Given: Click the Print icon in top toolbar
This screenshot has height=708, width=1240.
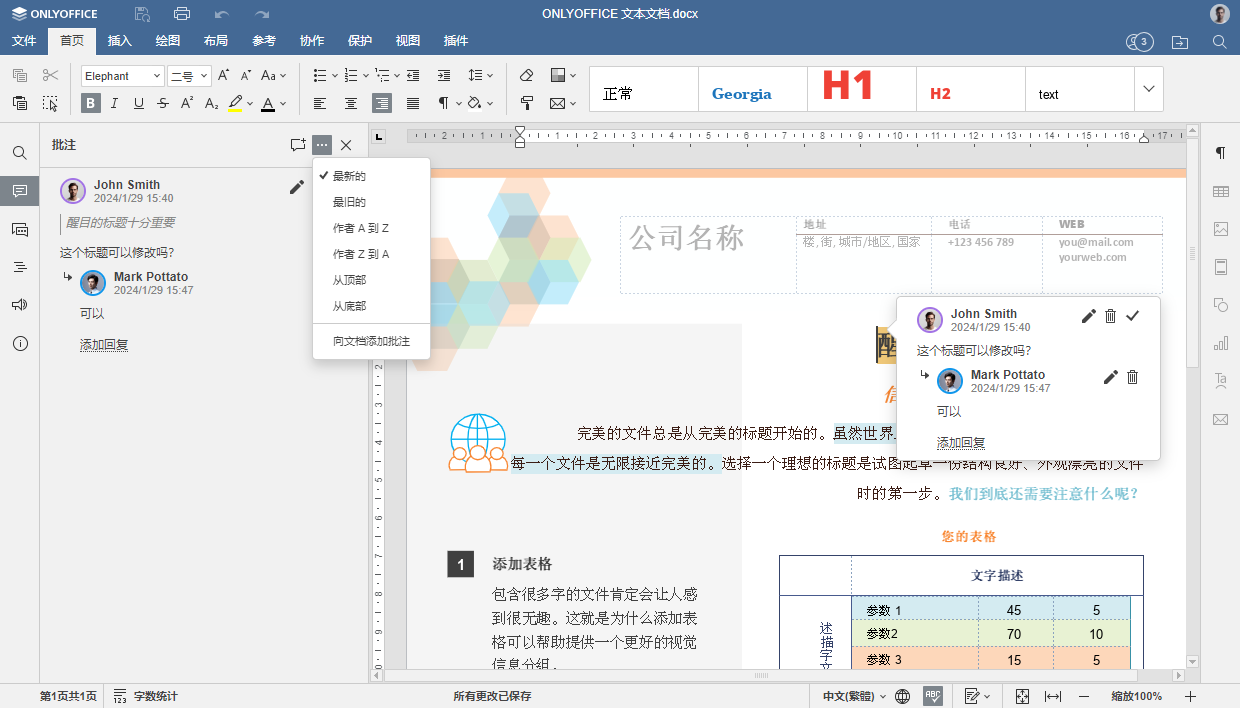Looking at the screenshot, I should 181,14.
